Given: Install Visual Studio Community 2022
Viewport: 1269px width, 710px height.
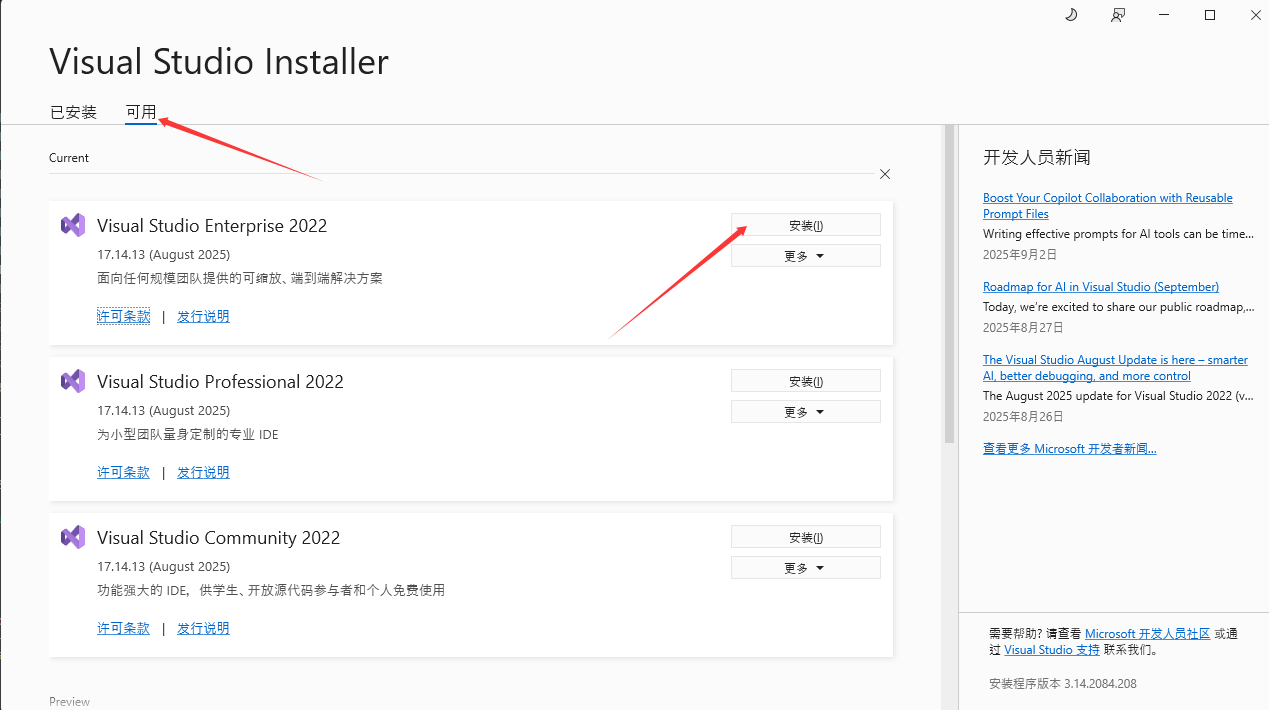Looking at the screenshot, I should tap(806, 537).
